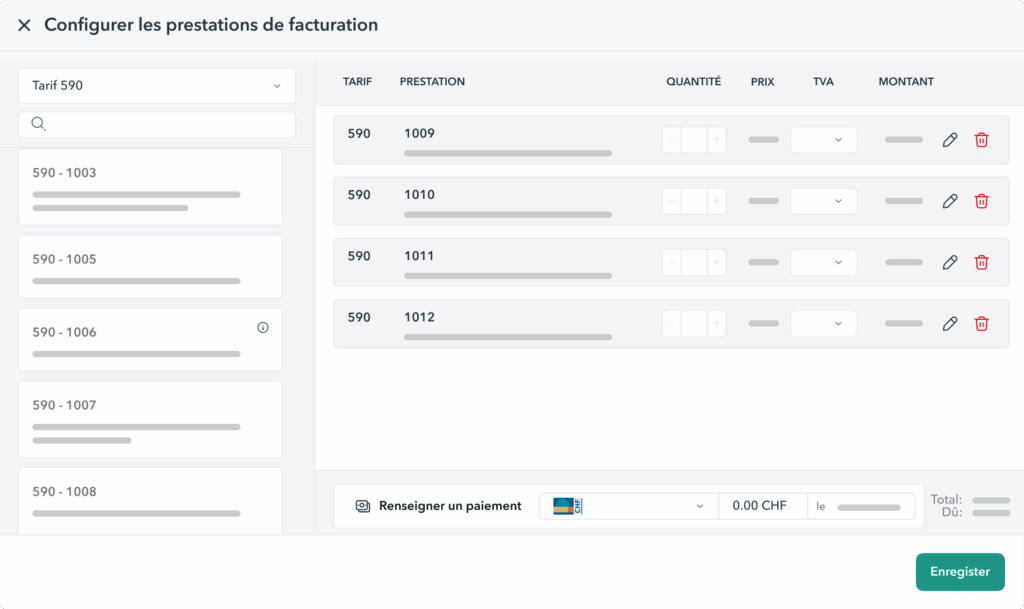Increase quantity of prestation 1011
The height and width of the screenshot is (609, 1024).
click(x=716, y=262)
